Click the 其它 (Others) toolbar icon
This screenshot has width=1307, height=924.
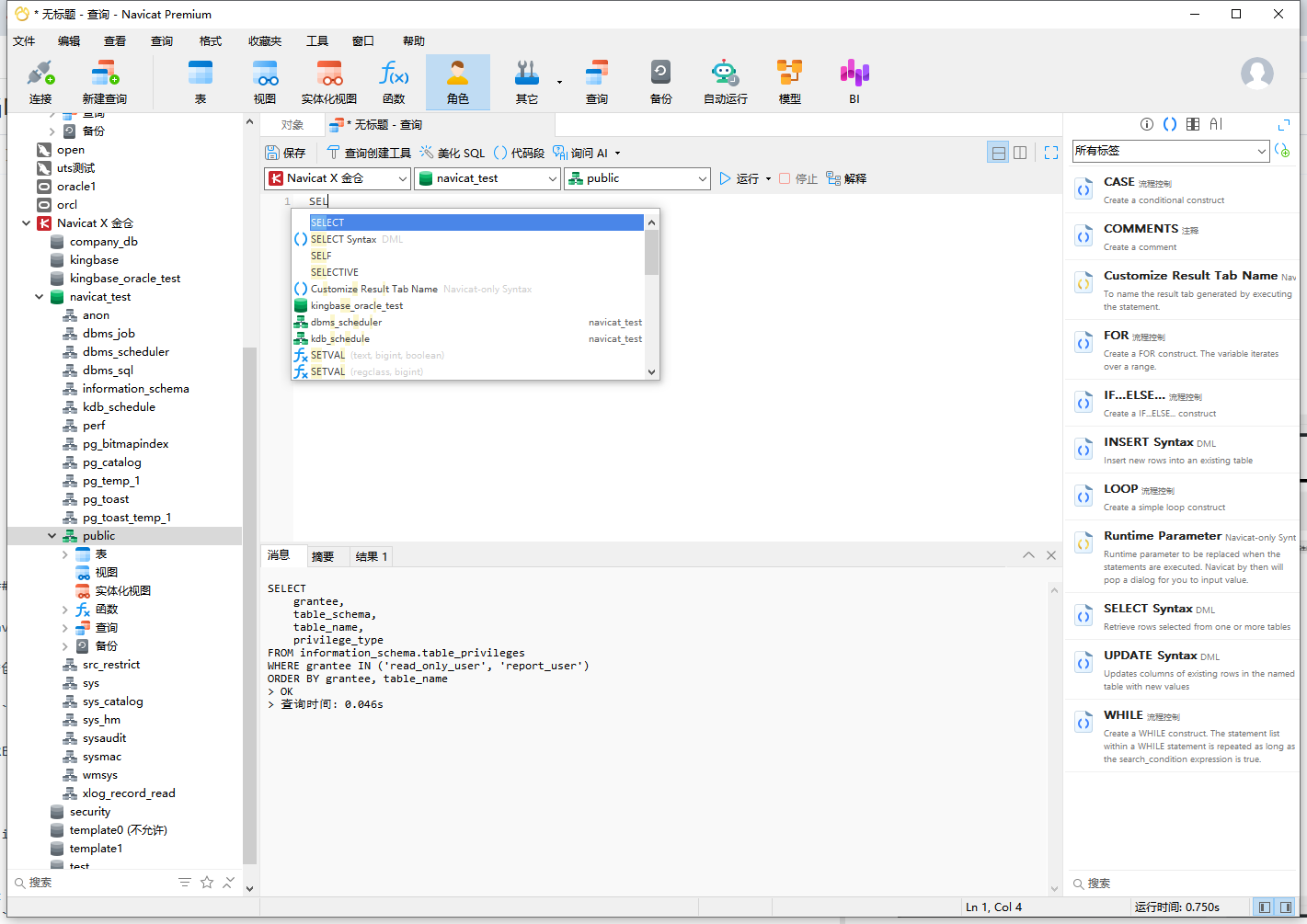tap(527, 83)
